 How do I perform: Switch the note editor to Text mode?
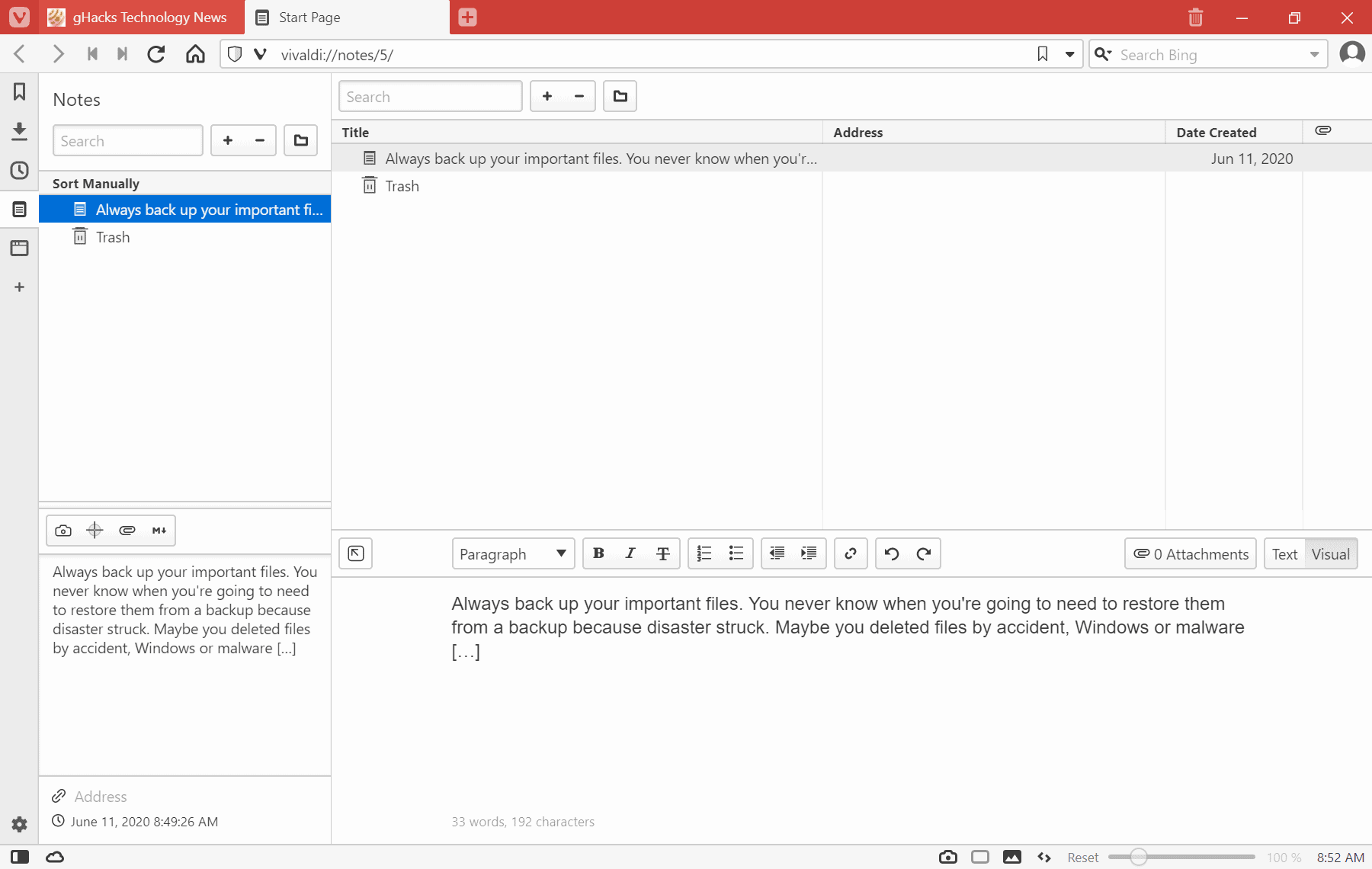[1284, 553]
